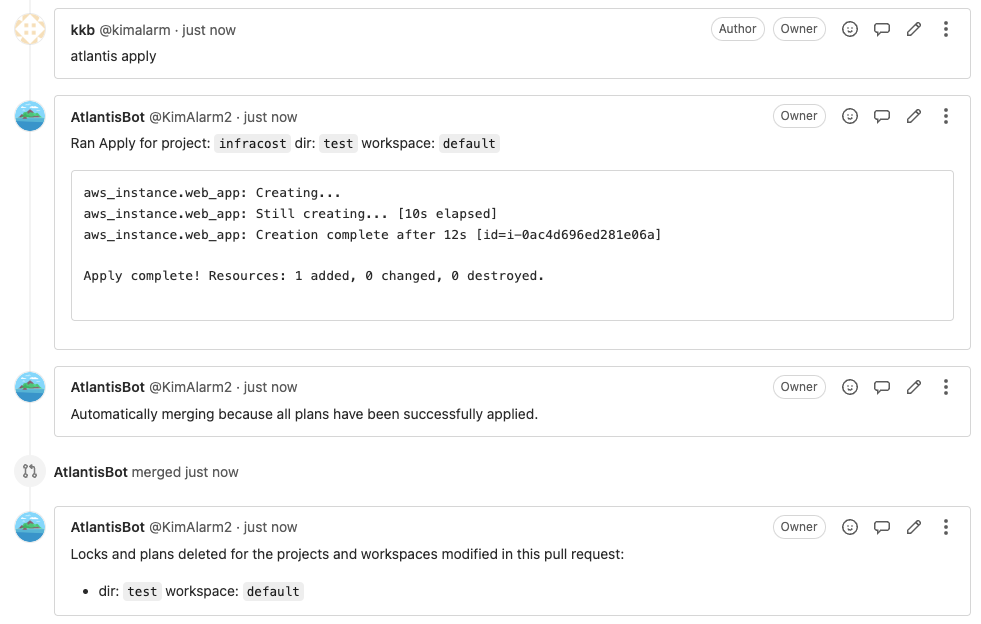This screenshot has height=624, width=981.
Task: Open more actions for kkb's comment
Action: 945,29
